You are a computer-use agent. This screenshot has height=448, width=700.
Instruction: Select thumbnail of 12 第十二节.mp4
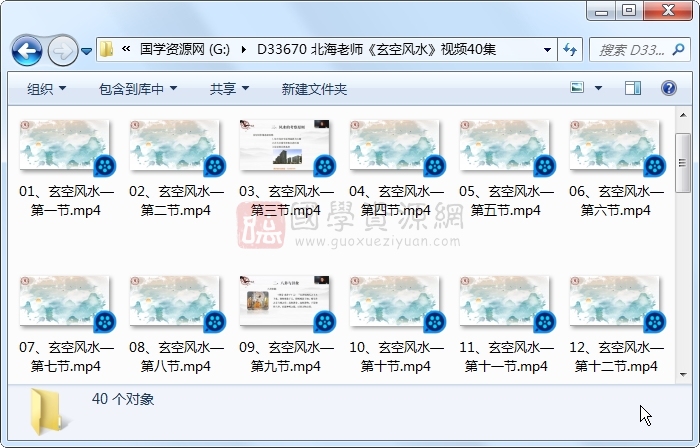(x=617, y=305)
